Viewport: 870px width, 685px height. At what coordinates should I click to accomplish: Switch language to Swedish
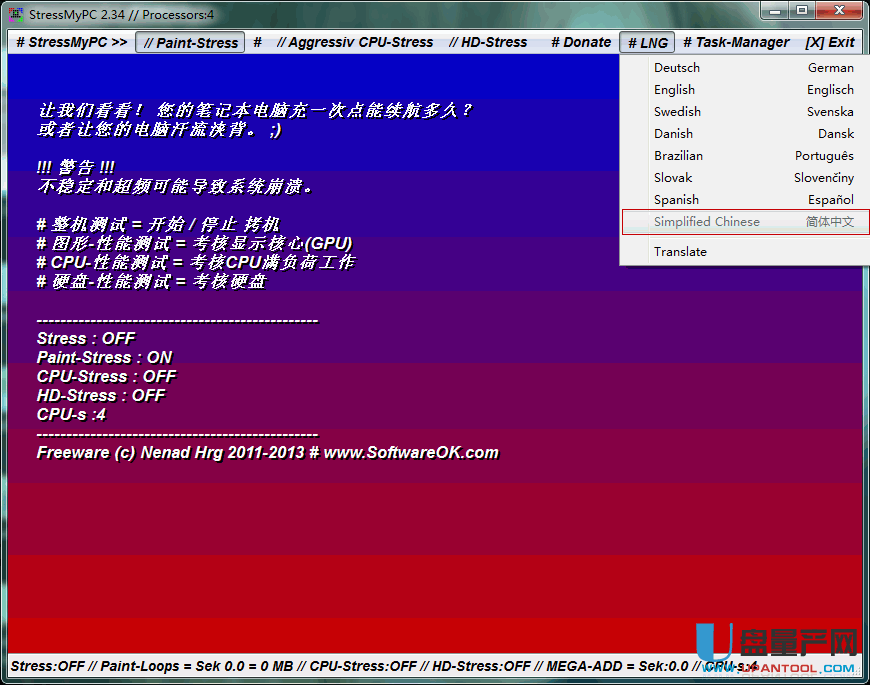(x=677, y=112)
